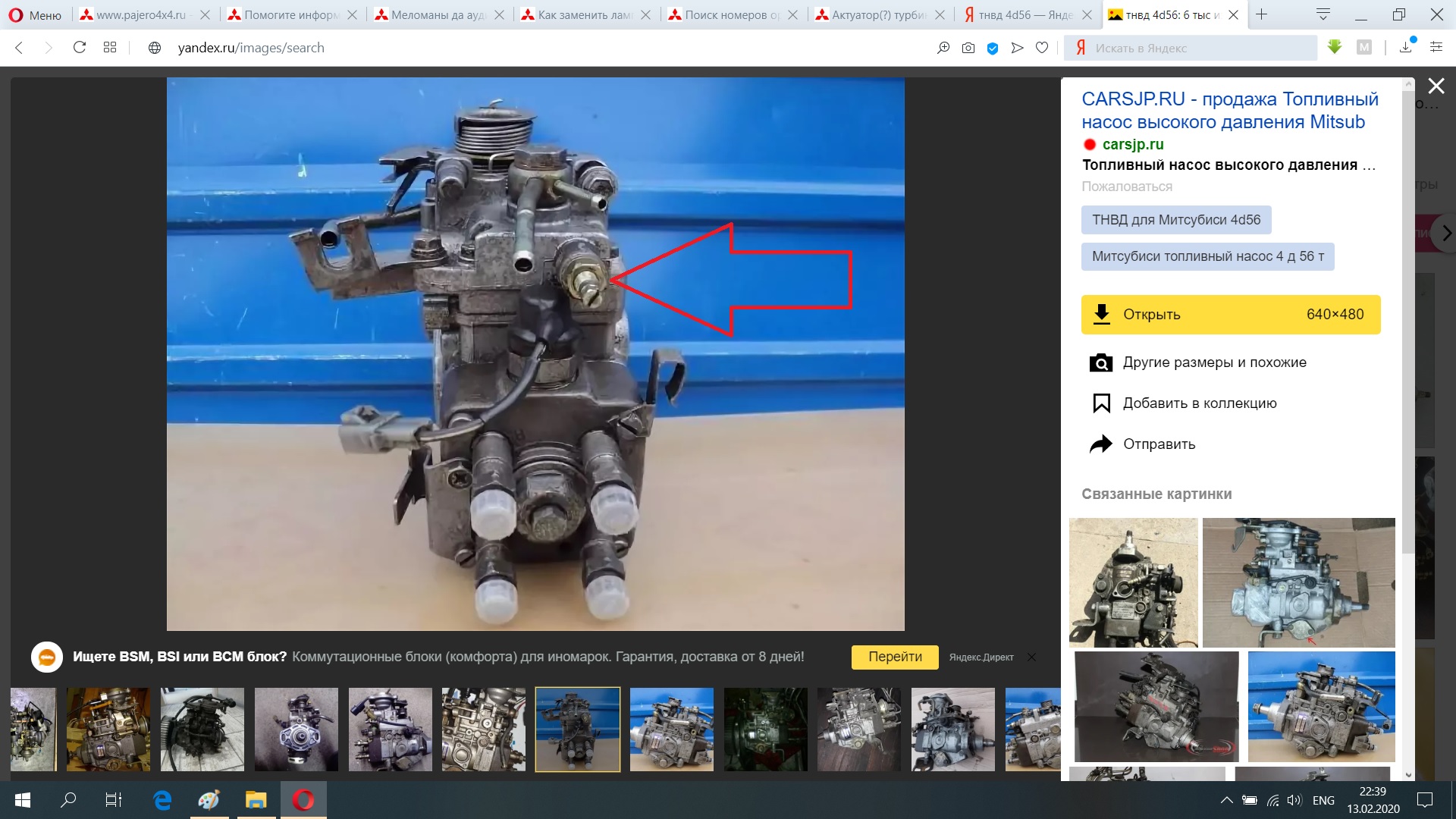Dismiss the Яндекс.Директ ad banner
1456x819 pixels.
(x=1031, y=657)
